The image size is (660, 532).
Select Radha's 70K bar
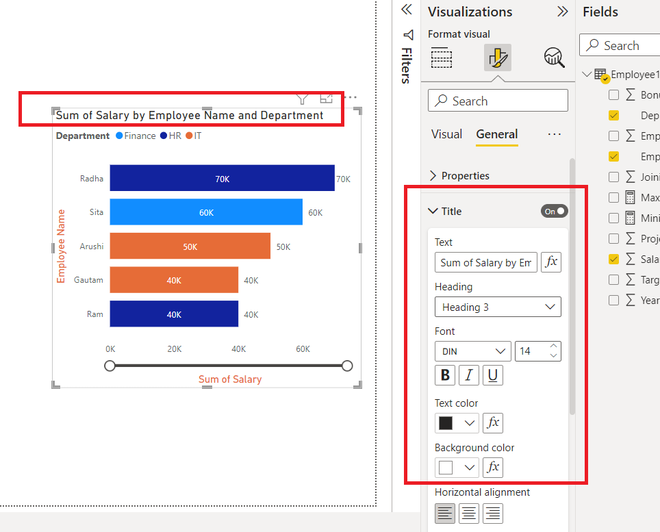[x=222, y=178]
